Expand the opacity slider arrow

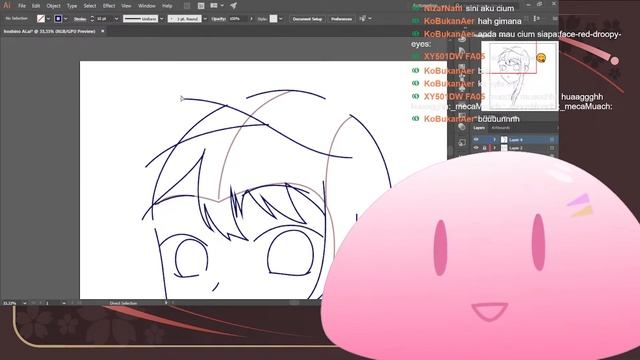tap(251, 19)
